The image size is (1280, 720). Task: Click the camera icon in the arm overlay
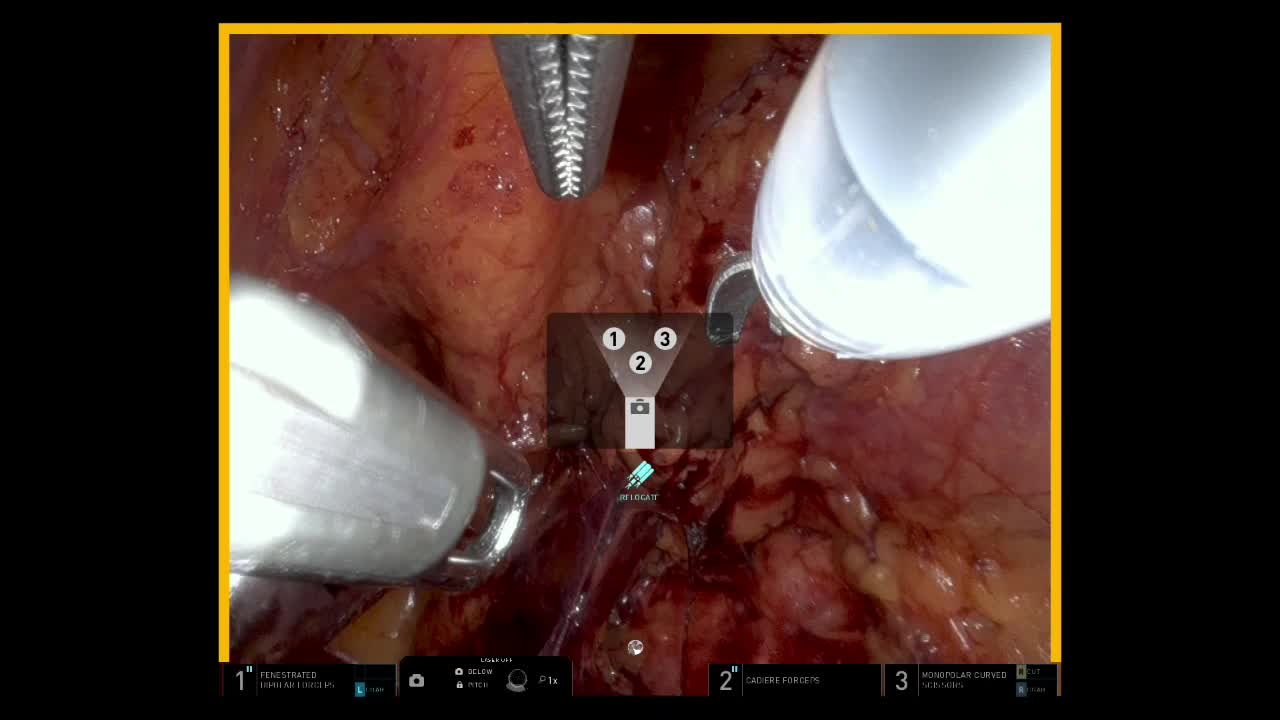tap(640, 408)
